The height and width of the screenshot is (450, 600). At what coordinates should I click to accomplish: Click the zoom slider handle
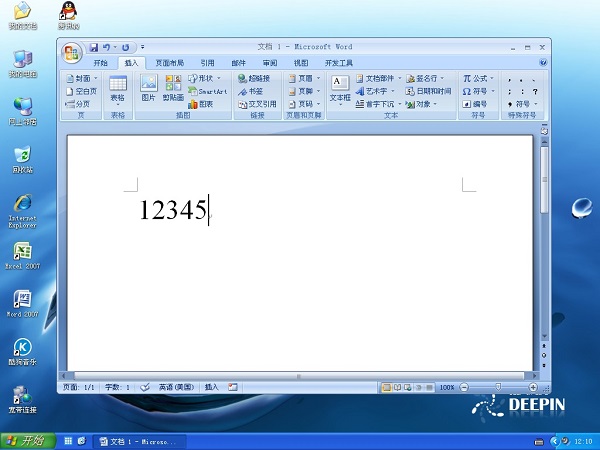(x=498, y=387)
